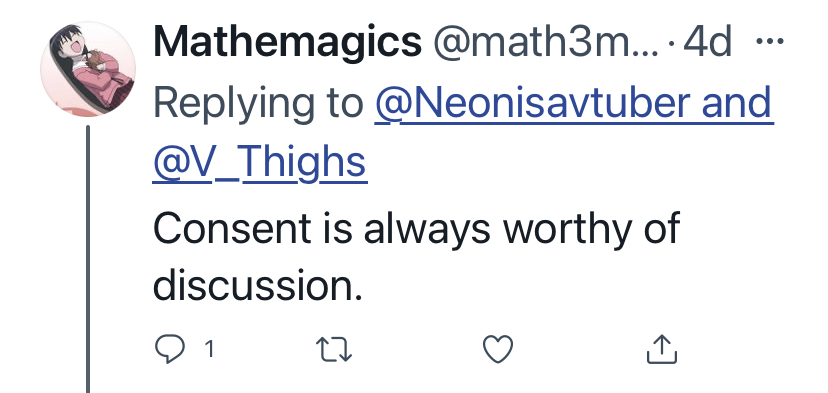The height and width of the screenshot is (393, 828).
Task: Share the tweet using the upload arrow icon
Action: [662, 349]
